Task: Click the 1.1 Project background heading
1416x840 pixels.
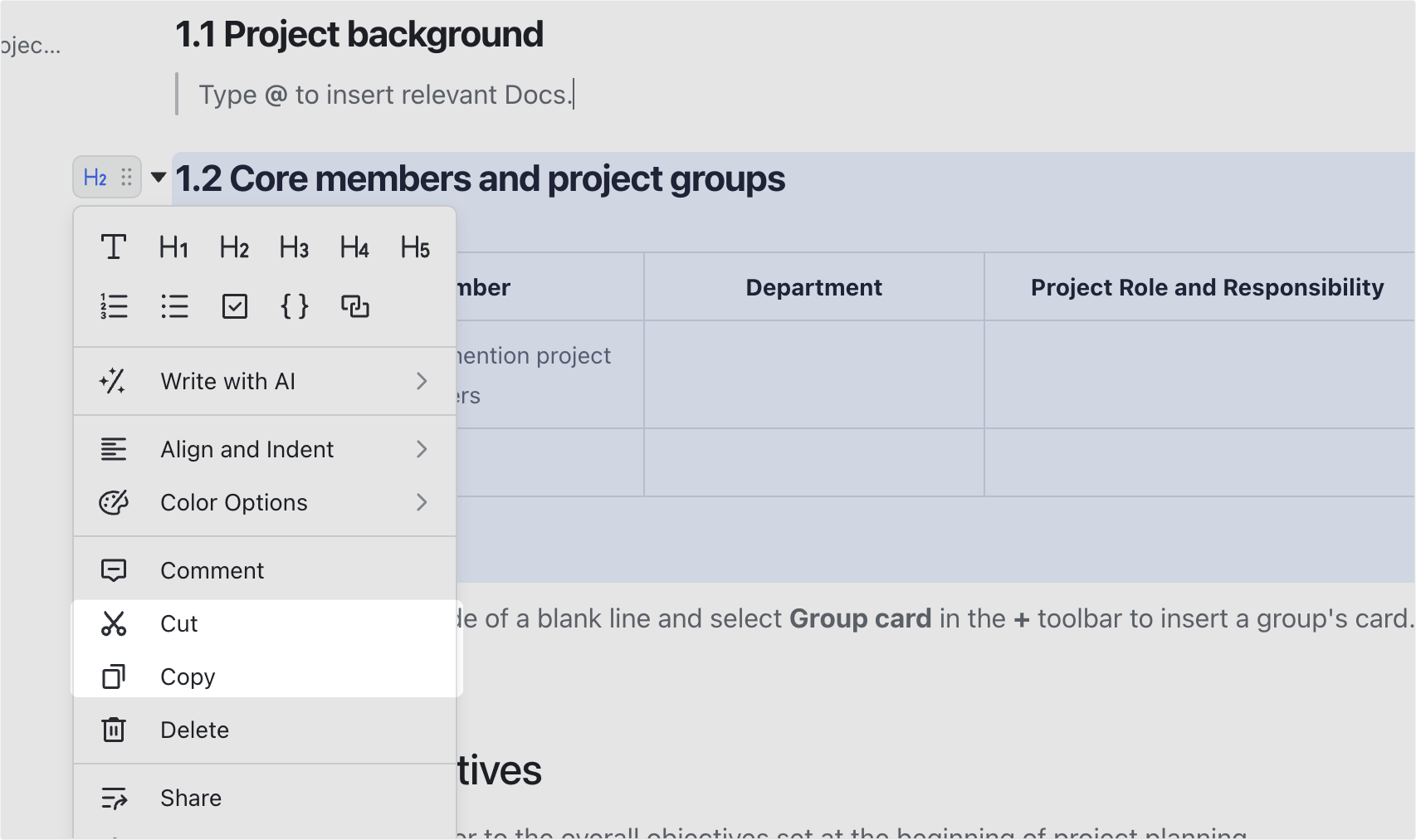Action: 359,35
